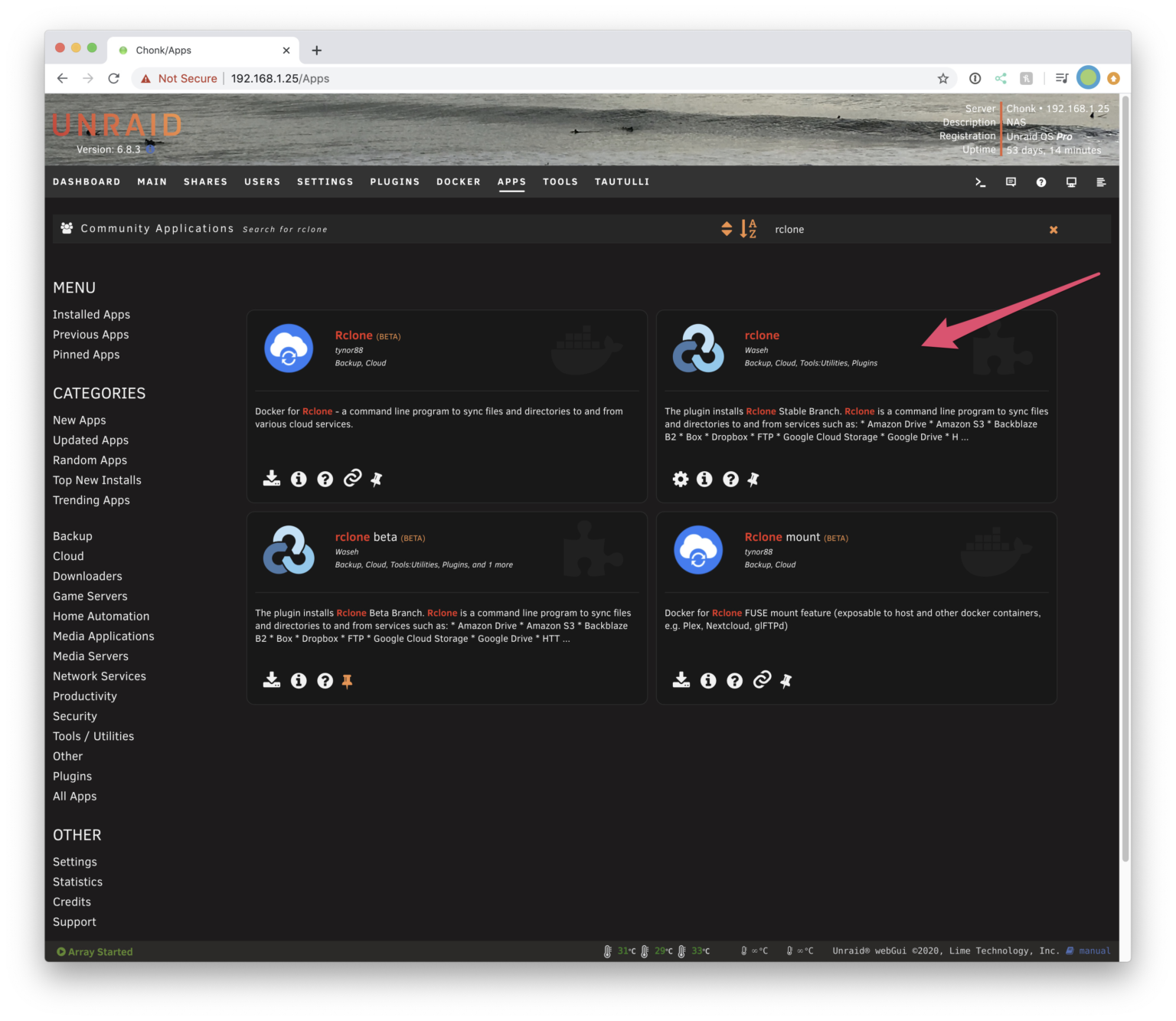
Task: Show Pinned Apps
Action: coord(86,355)
